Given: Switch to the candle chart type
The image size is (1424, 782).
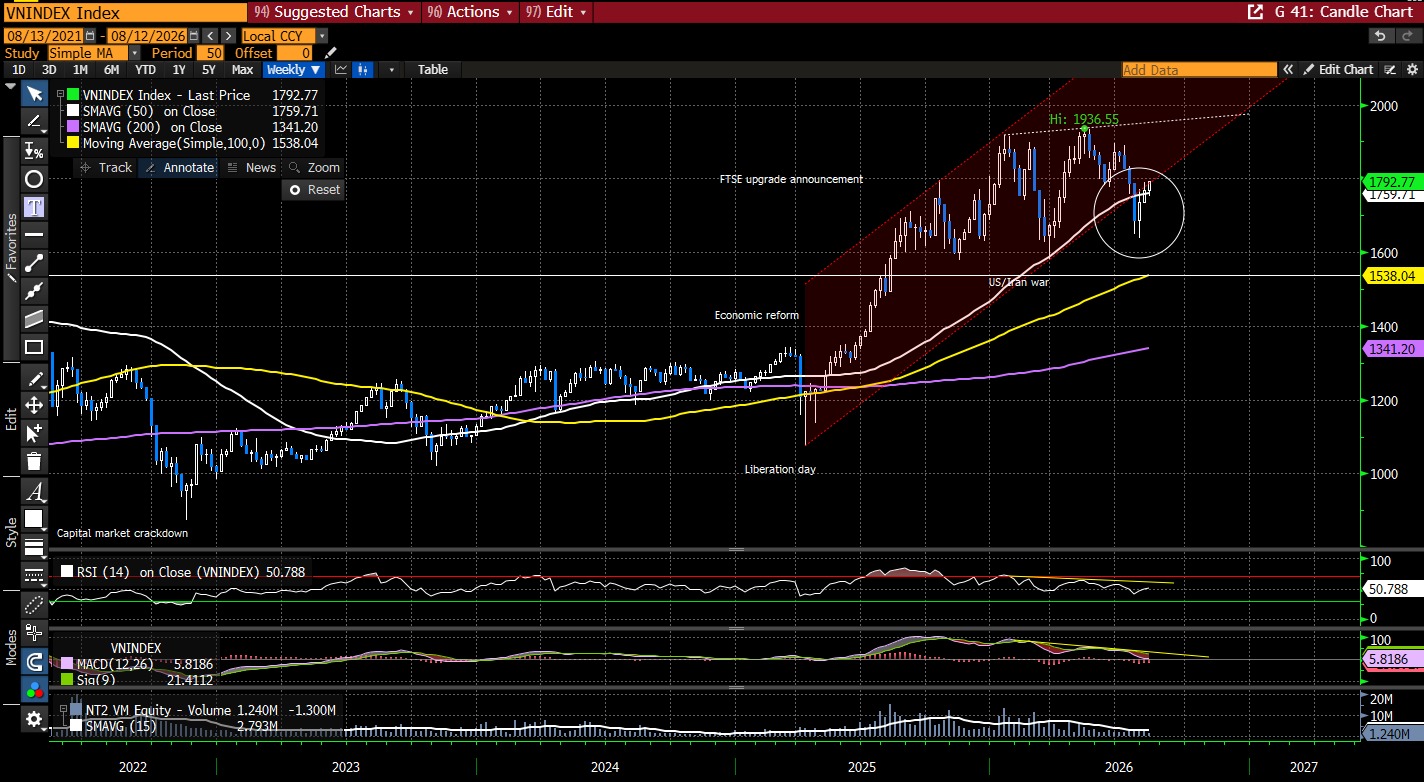Looking at the screenshot, I should pyautogui.click(x=364, y=70).
